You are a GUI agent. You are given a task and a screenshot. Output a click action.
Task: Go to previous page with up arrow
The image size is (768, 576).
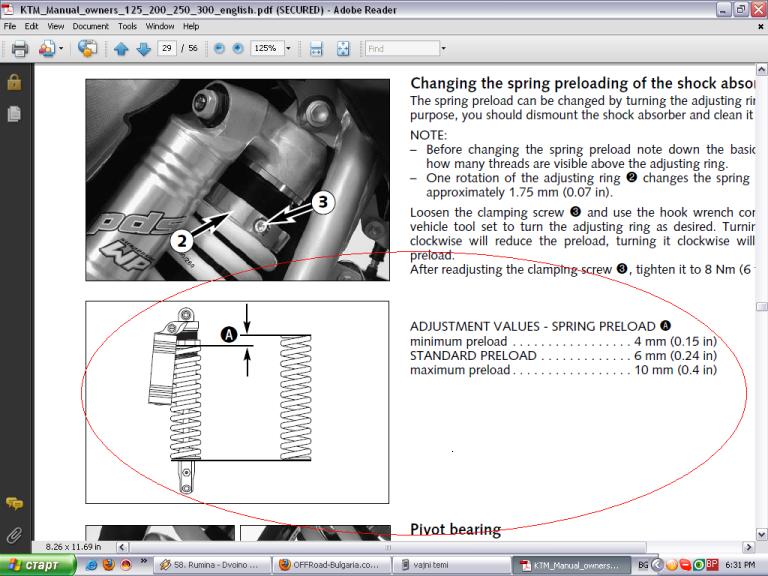(121, 49)
